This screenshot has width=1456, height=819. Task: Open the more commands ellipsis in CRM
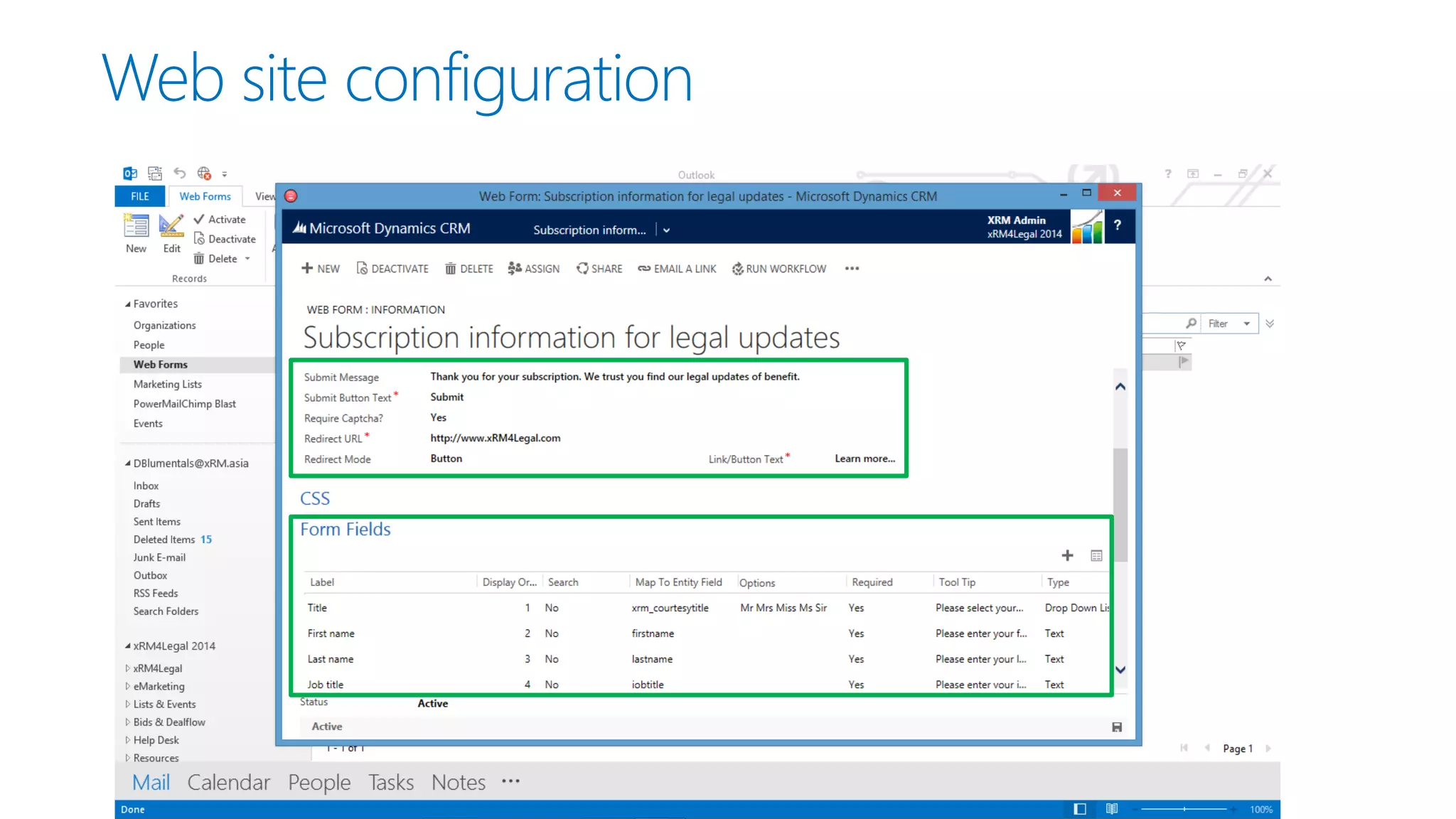(852, 269)
